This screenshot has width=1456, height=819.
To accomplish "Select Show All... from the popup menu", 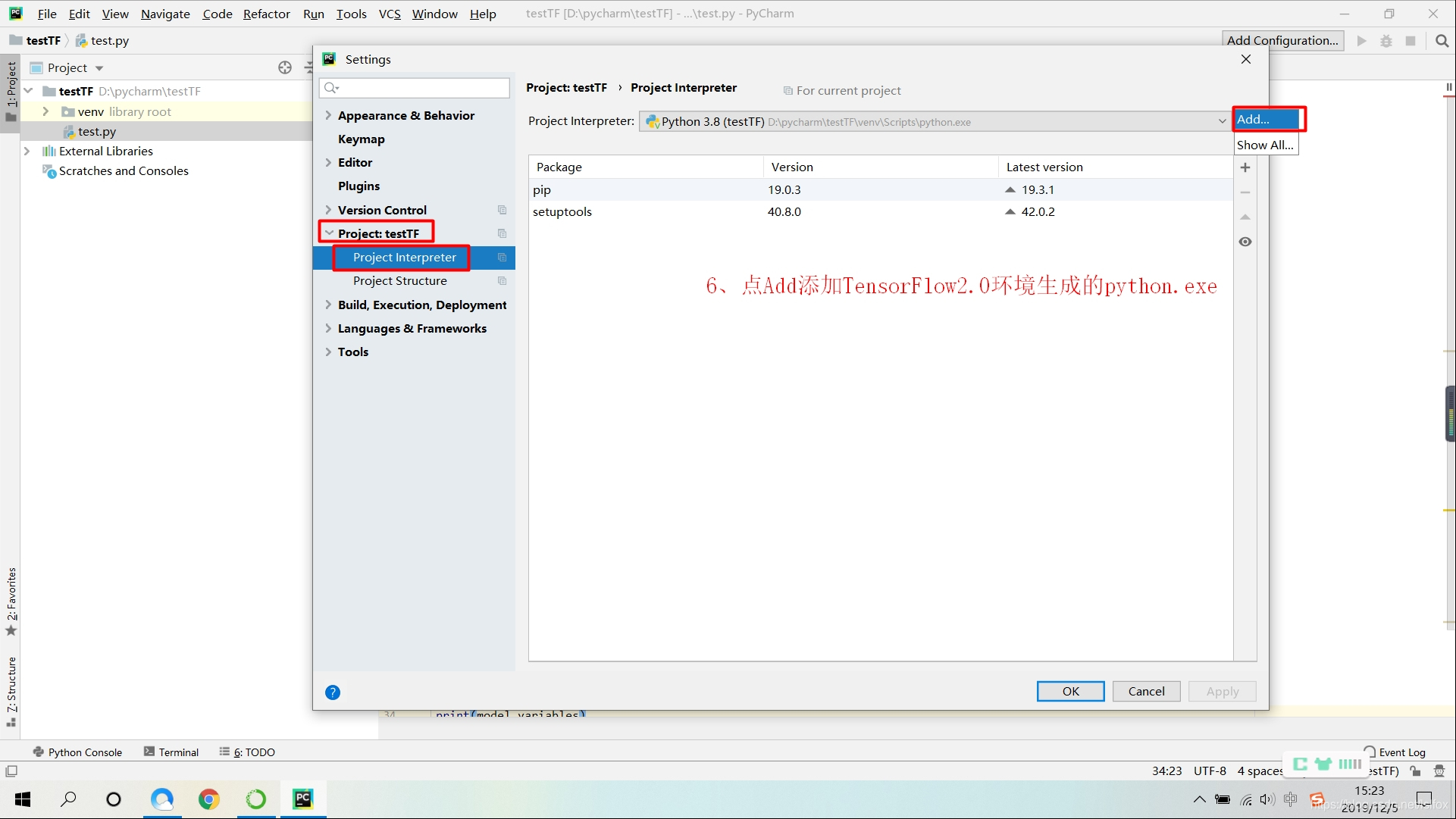I will (x=1264, y=145).
